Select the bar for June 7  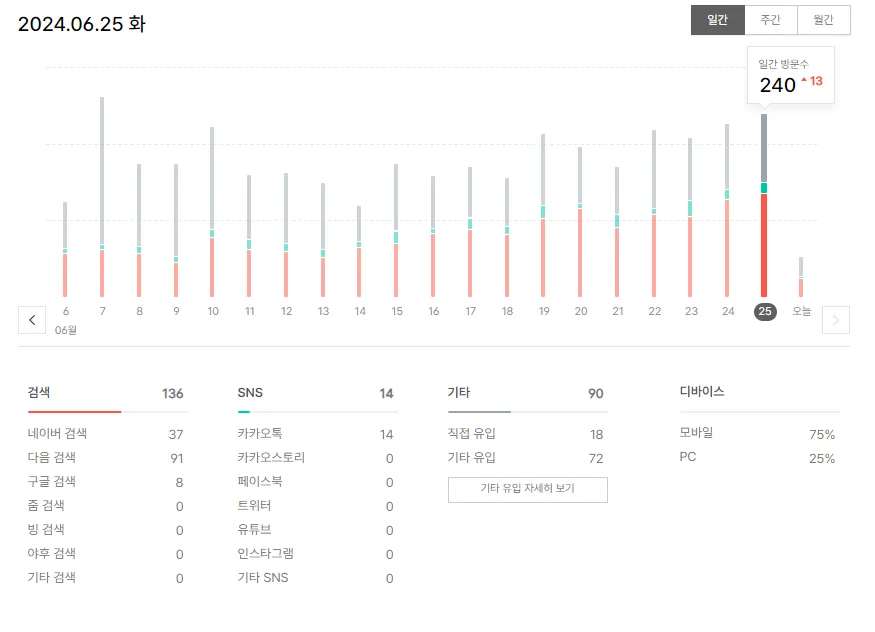pyautogui.click(x=102, y=197)
